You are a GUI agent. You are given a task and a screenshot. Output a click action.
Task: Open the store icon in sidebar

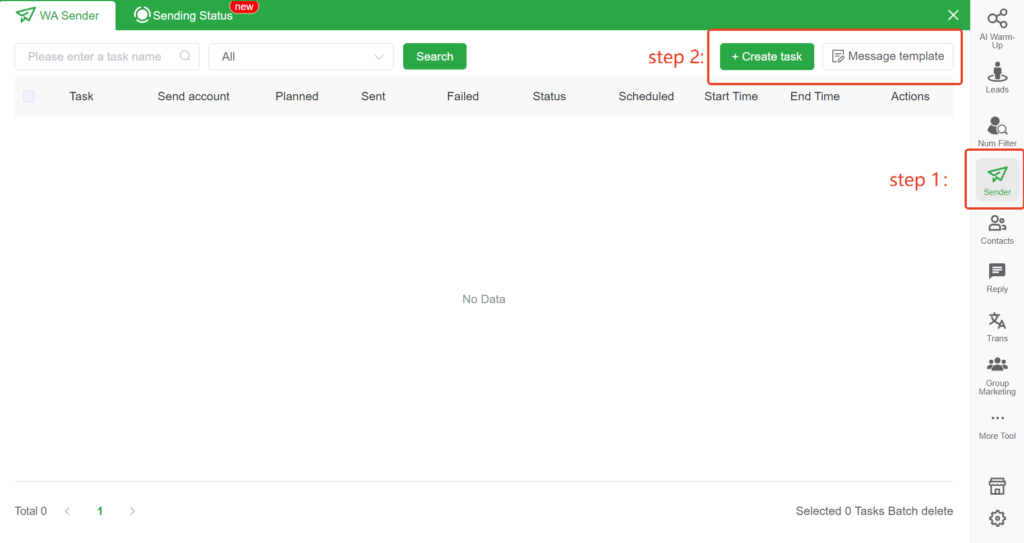[997, 485]
